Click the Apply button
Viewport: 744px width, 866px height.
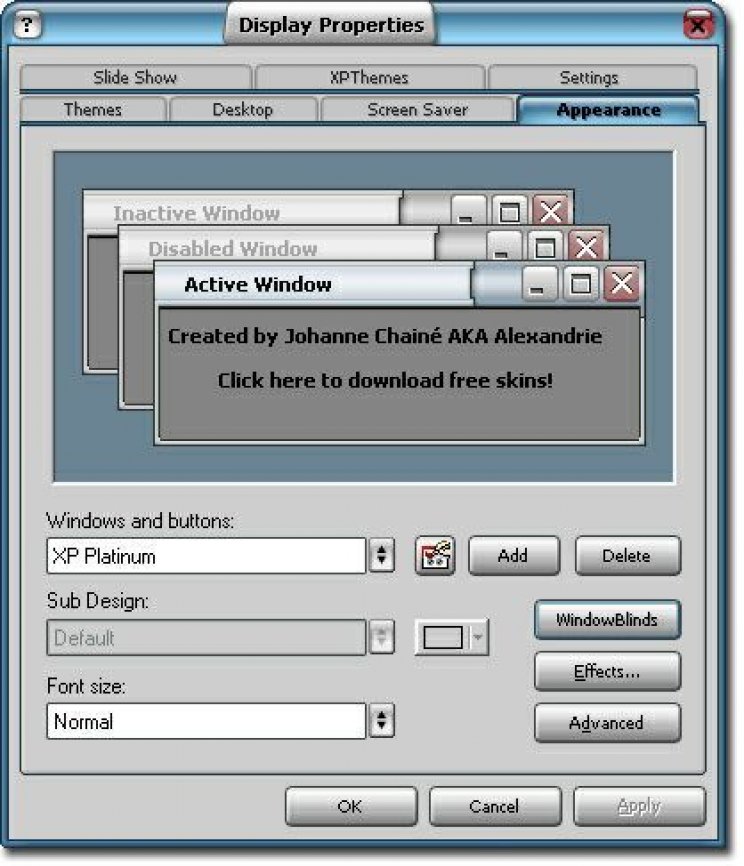point(640,806)
